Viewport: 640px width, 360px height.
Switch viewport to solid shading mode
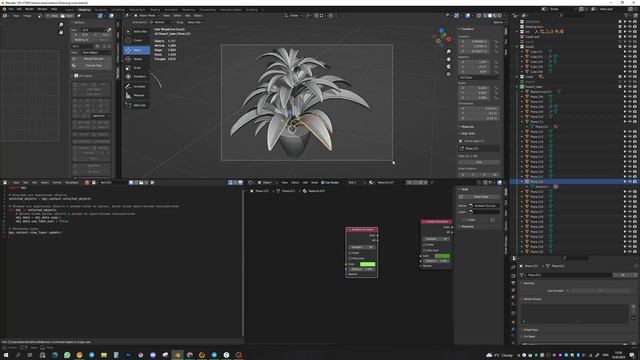tap(490, 16)
